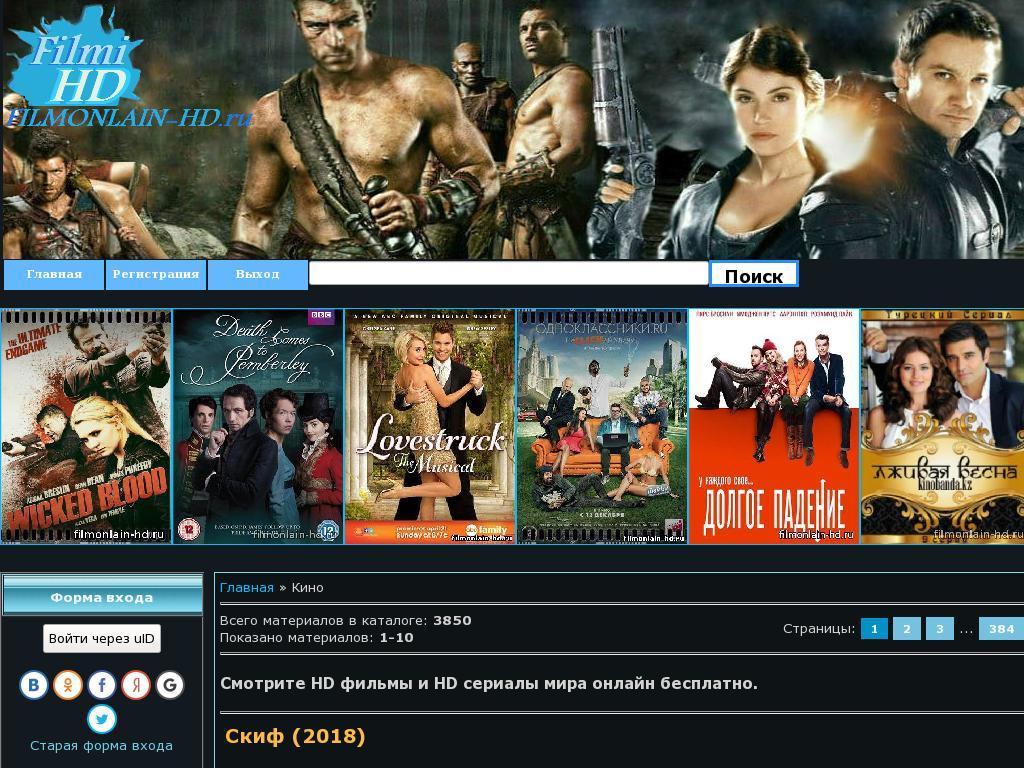Open the Death Comes to Pemberley poster
The image size is (1024, 768).
[258, 426]
